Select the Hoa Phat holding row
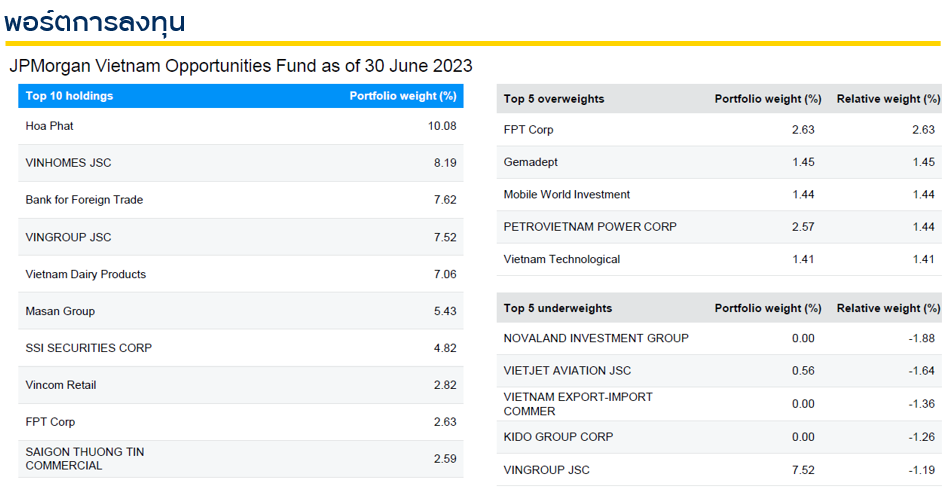Viewport: 951px width, 493px height. click(50, 126)
